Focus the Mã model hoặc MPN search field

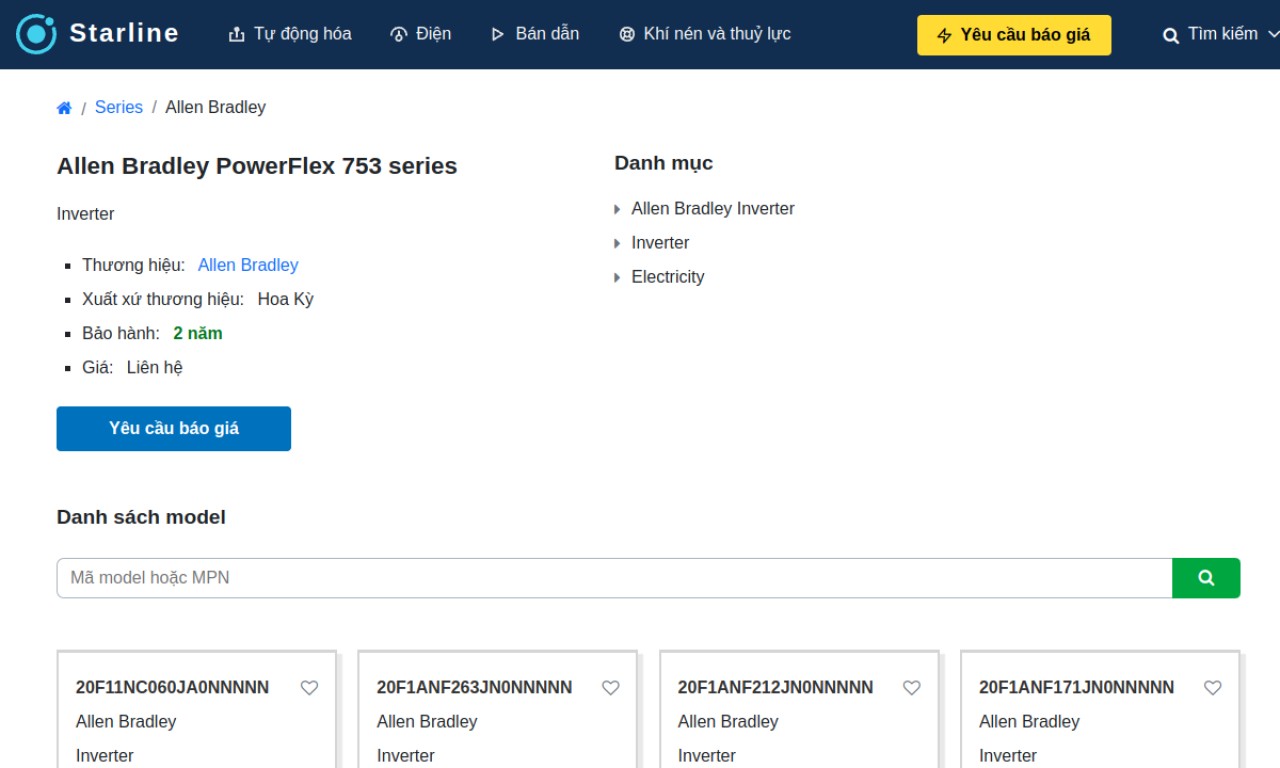(614, 578)
